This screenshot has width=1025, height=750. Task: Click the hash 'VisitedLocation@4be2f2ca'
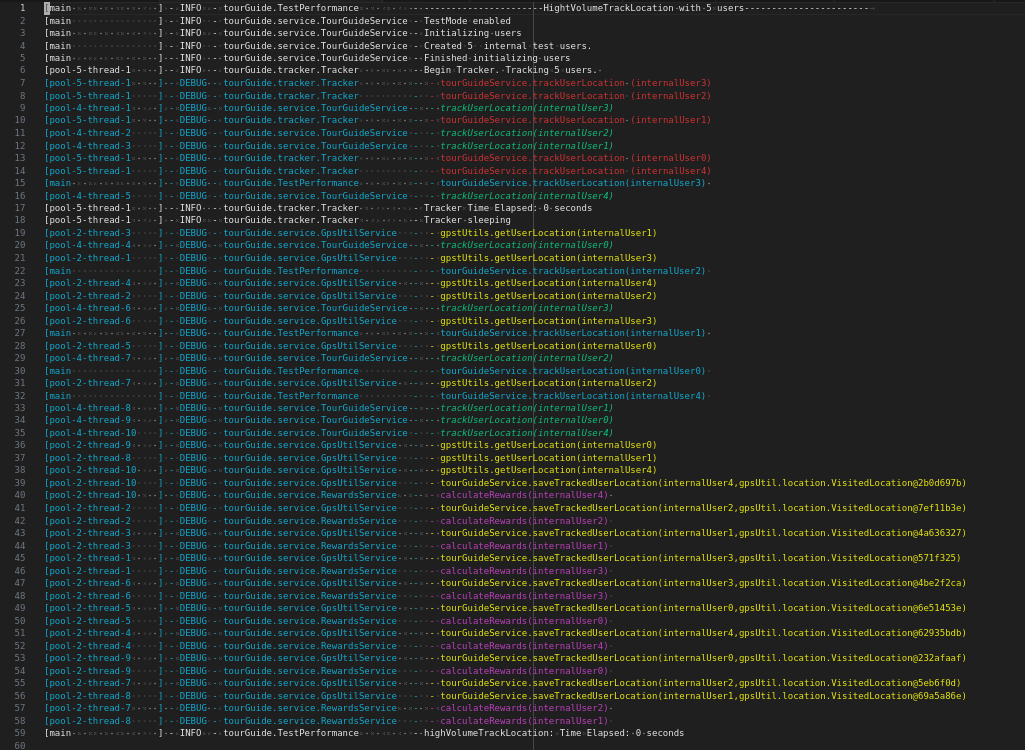(x=896, y=583)
